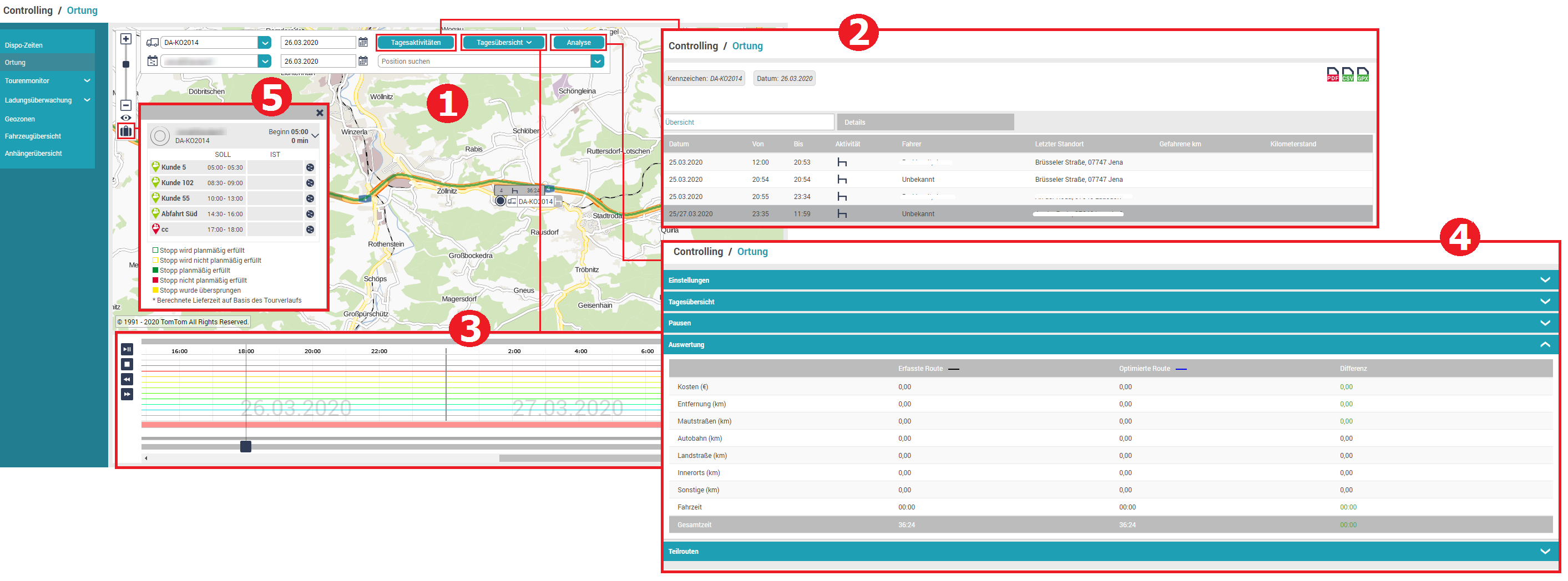1568x581 pixels.
Task: Zoom in on the map
Action: 126,39
